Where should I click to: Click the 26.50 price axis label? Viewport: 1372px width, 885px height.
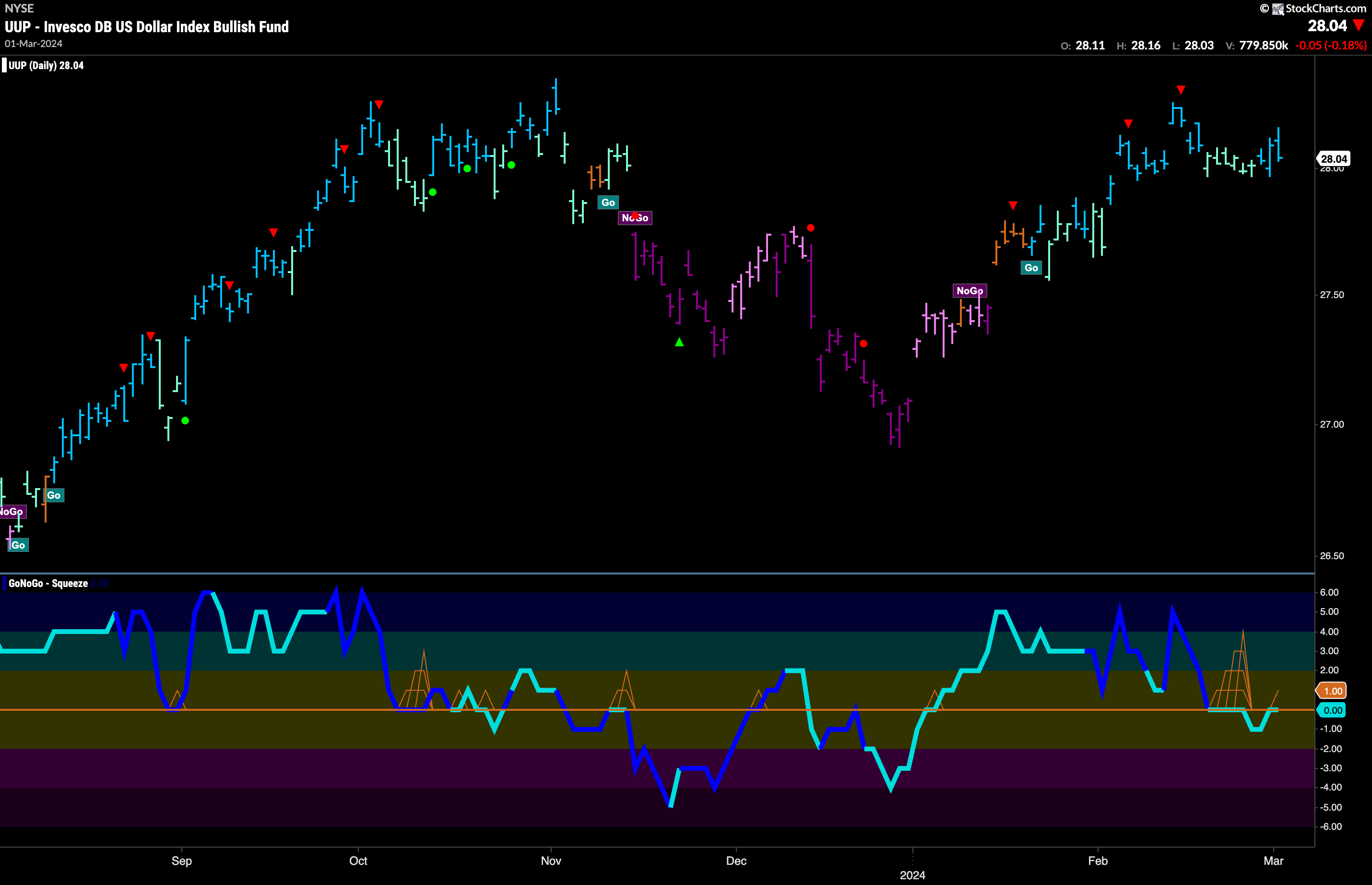pos(1332,556)
